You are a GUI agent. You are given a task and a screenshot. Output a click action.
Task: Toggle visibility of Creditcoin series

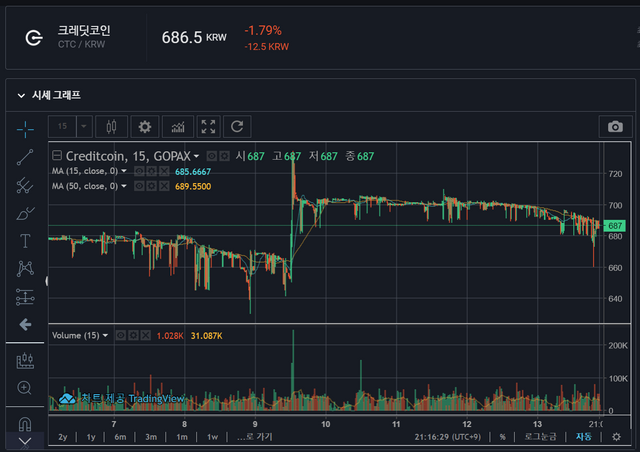coord(211,156)
